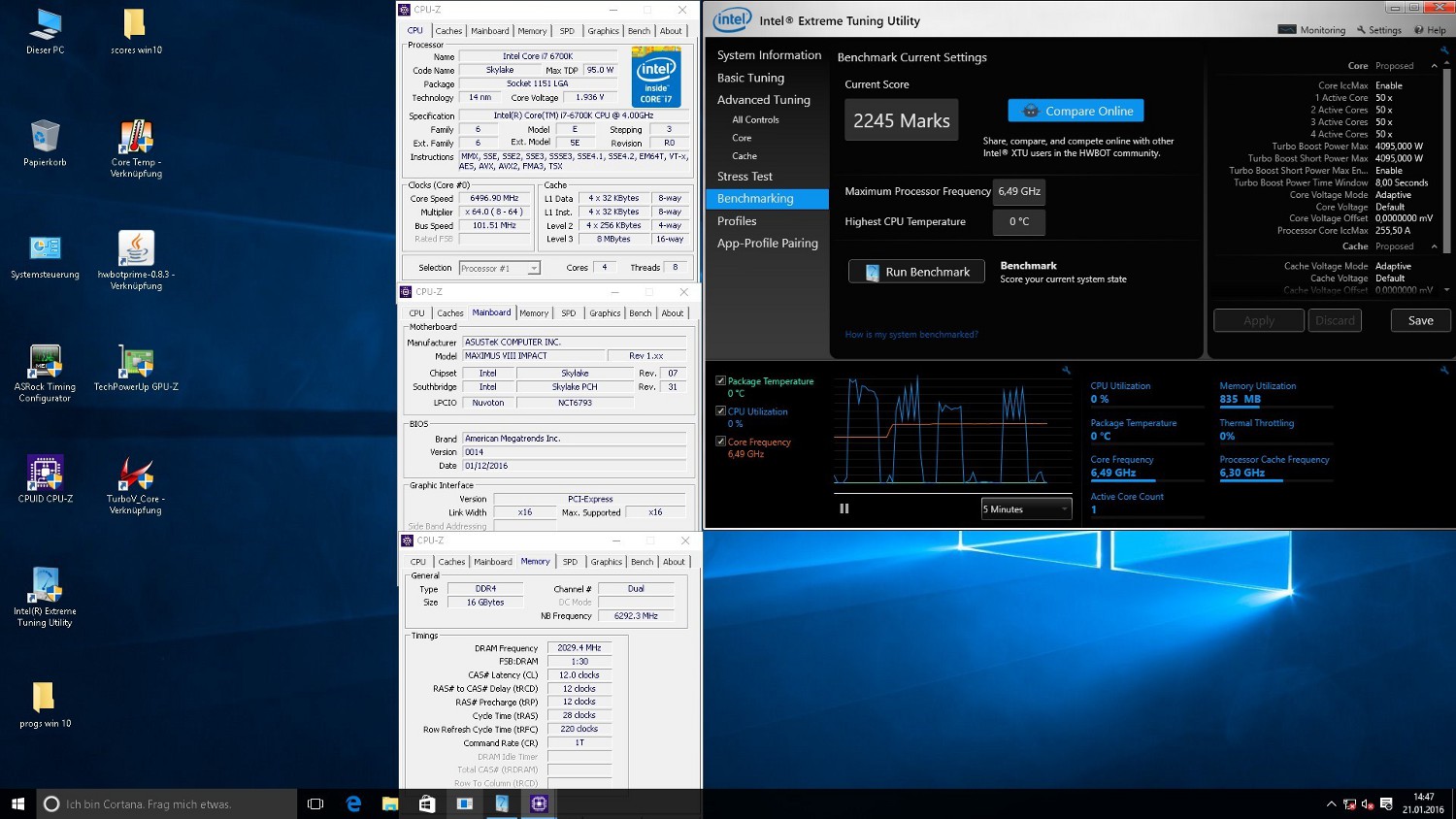Screen dimensions: 1456x819
Task: Pause the XTU monitoring graph
Action: coord(844,508)
